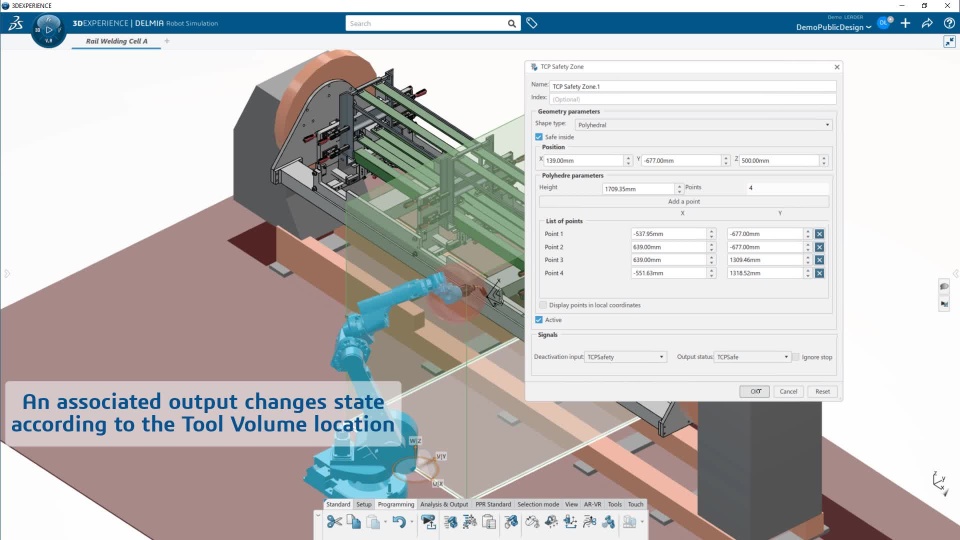Click the tag icon next to search
Viewport: 960px width, 540px height.
(x=531, y=23)
